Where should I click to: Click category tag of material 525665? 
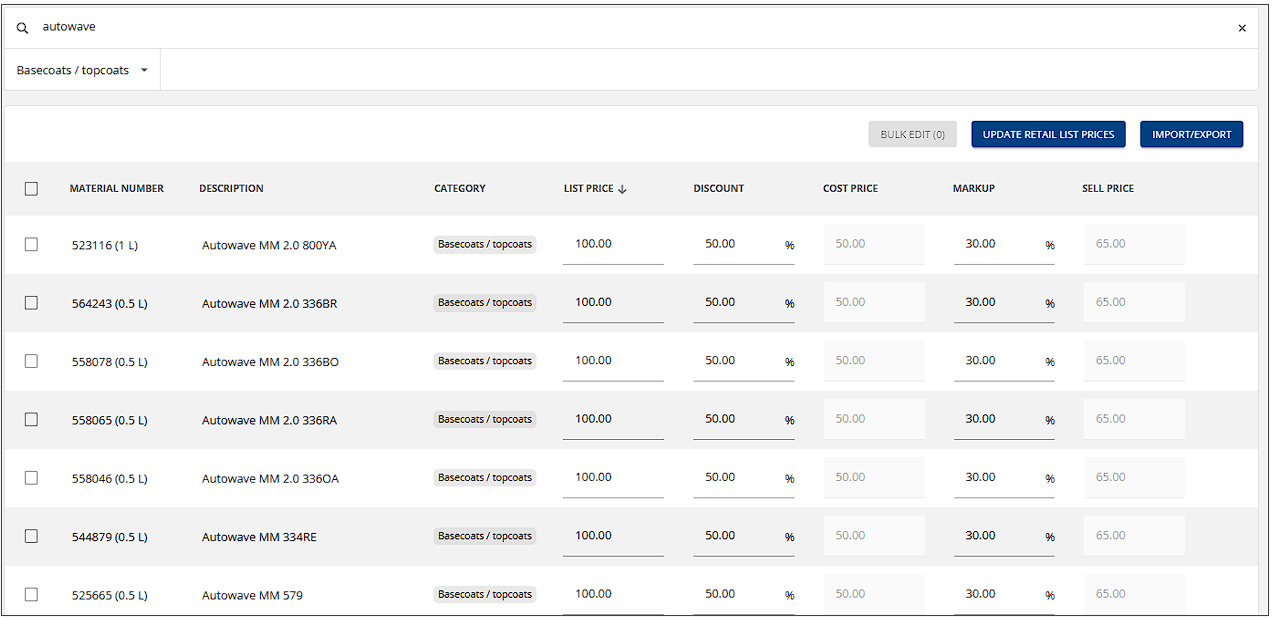(x=485, y=594)
